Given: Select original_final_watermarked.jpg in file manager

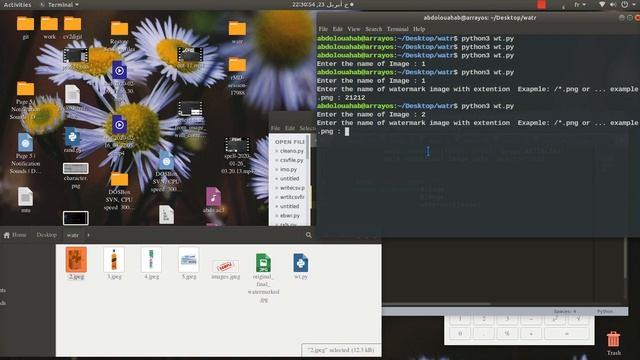Looking at the screenshot, I should tap(263, 263).
